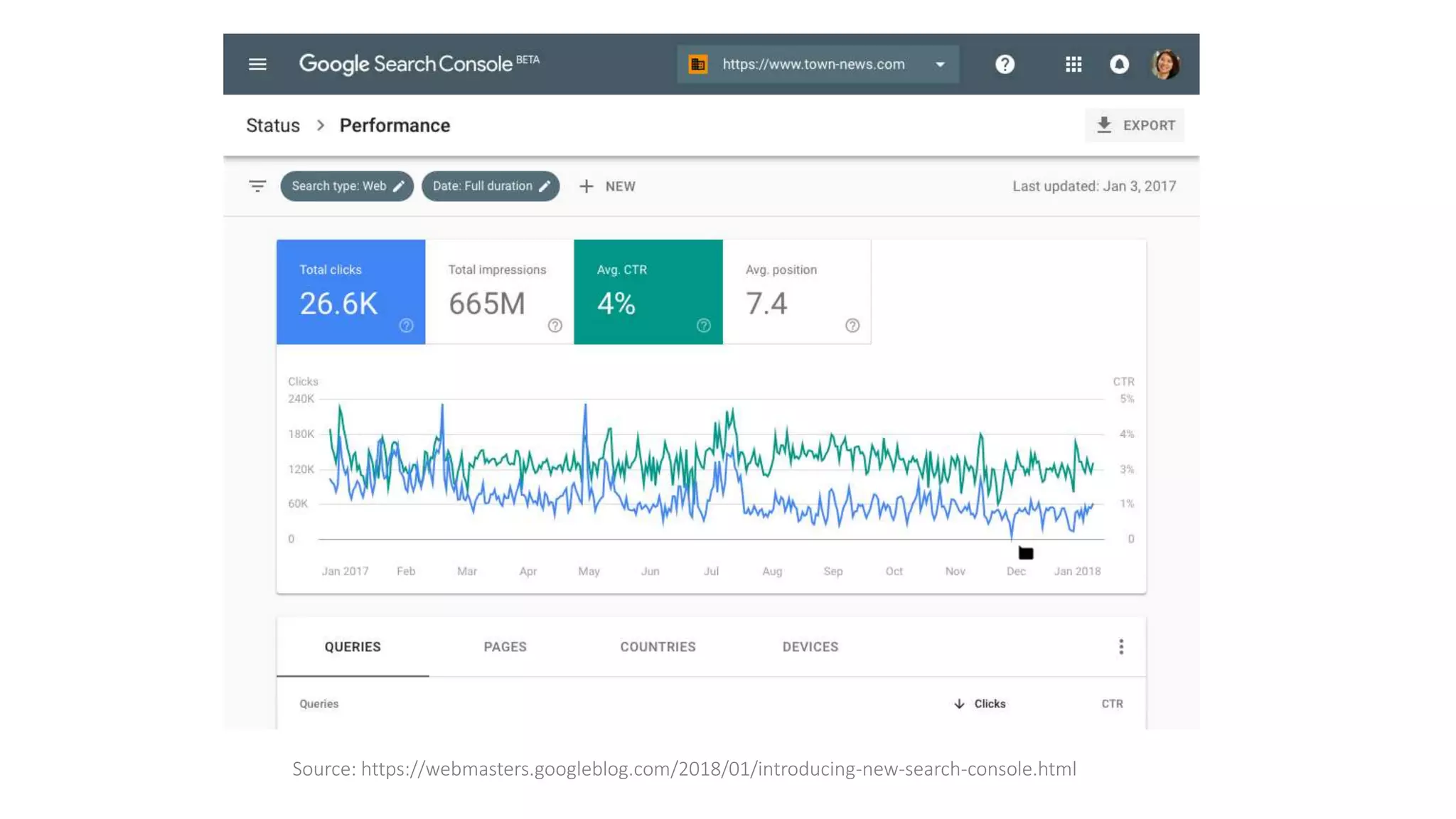The width and height of the screenshot is (1456, 819).
Task: Click the 240K clicks axis label
Action: pyautogui.click(x=301, y=399)
